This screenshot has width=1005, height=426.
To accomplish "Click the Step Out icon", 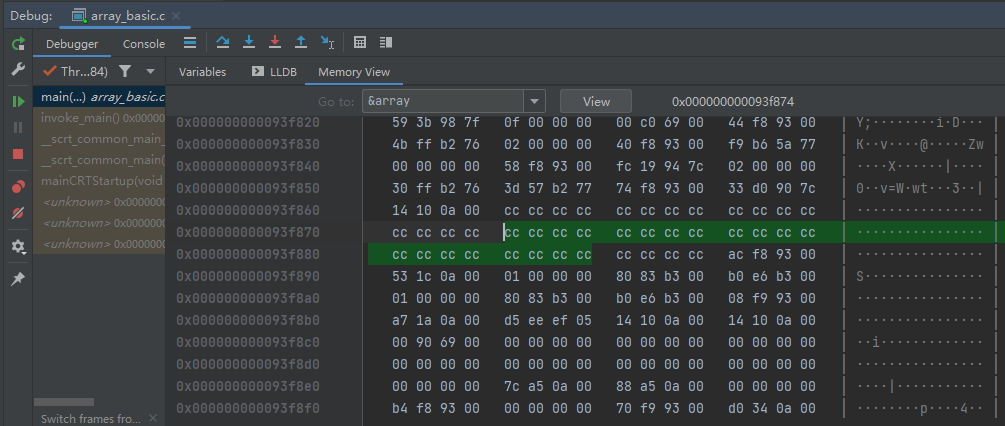I will click(x=301, y=43).
